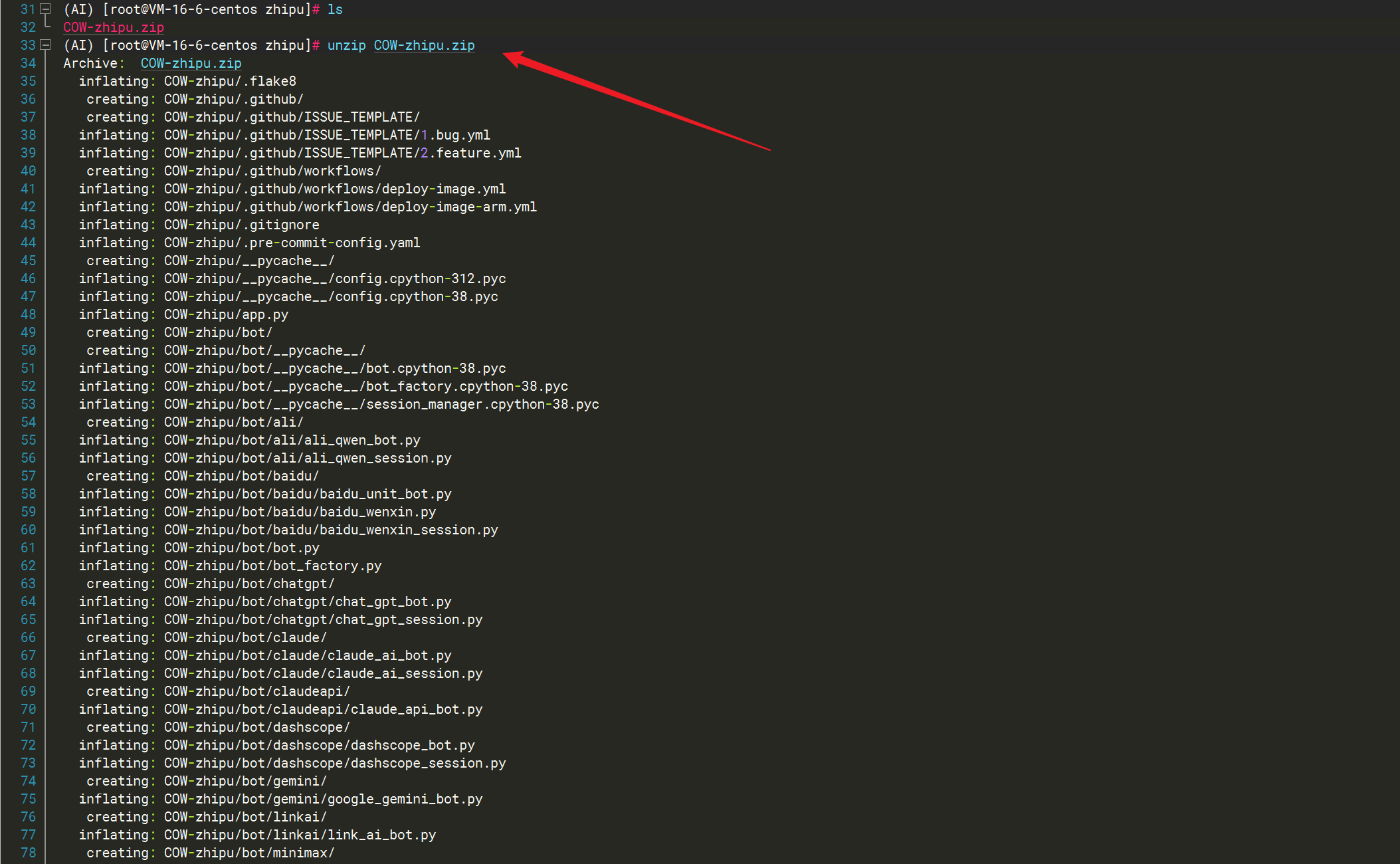
Task: Click session_manager.cpython-38.pyc line
Action: (x=482, y=404)
